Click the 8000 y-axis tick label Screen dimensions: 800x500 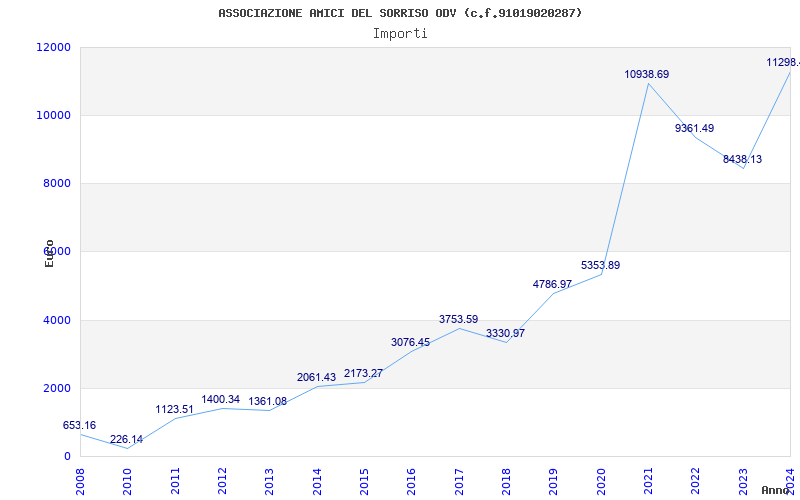click(56, 184)
